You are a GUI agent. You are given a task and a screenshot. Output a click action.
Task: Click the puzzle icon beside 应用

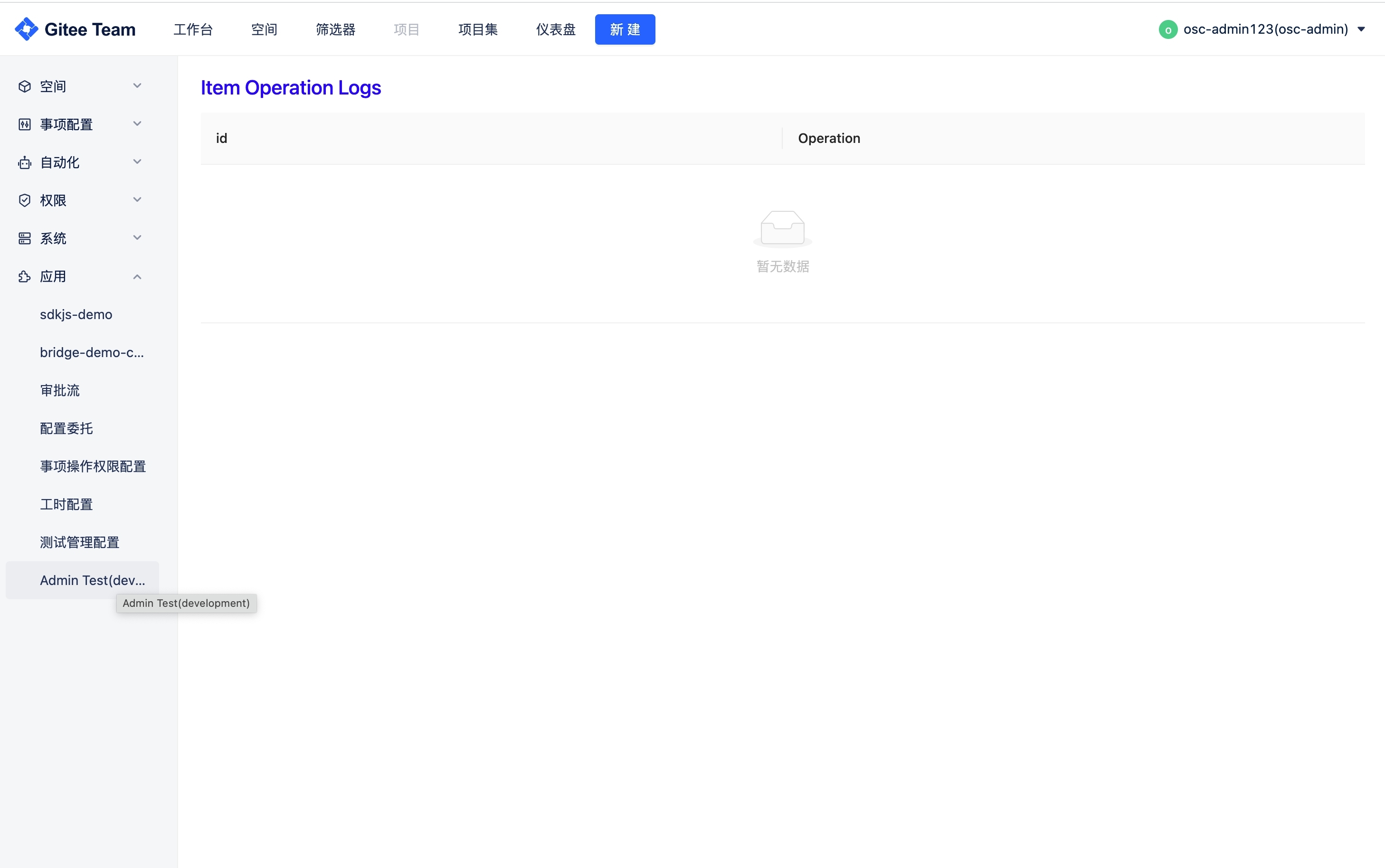(24, 277)
